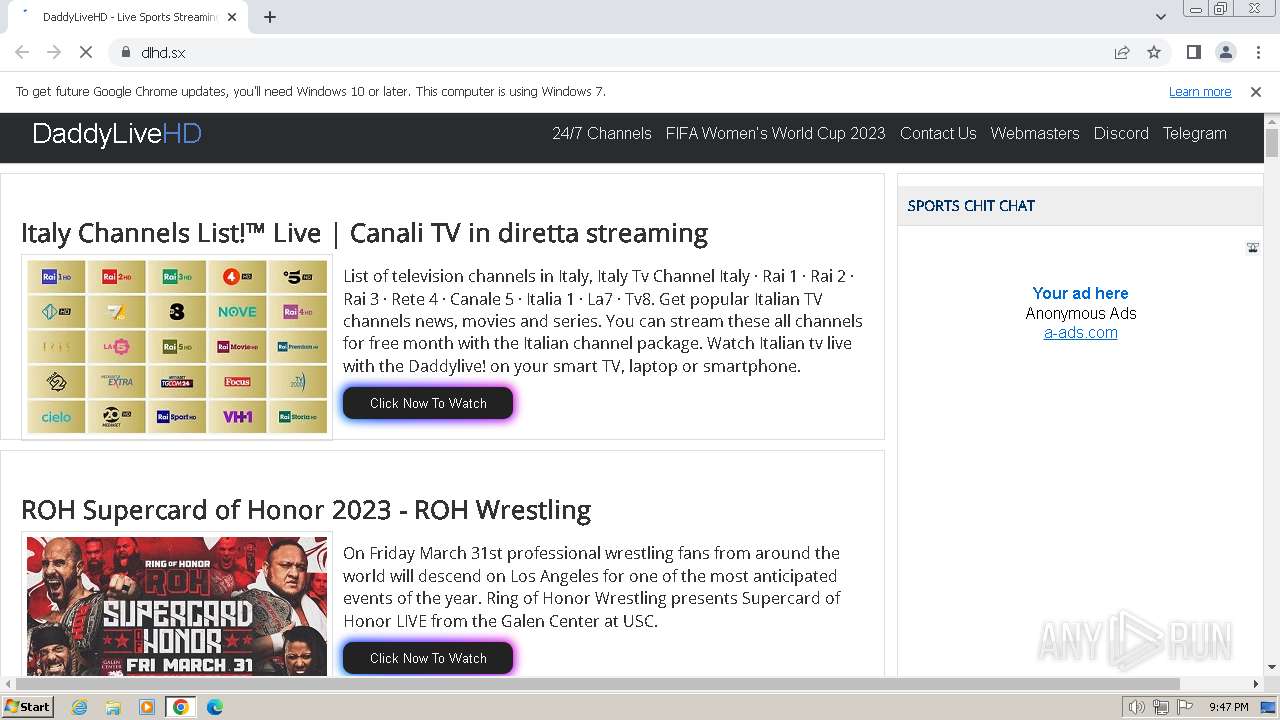The width and height of the screenshot is (1280, 720).
Task: Launch Internet Explorer from taskbar
Action: [80, 707]
